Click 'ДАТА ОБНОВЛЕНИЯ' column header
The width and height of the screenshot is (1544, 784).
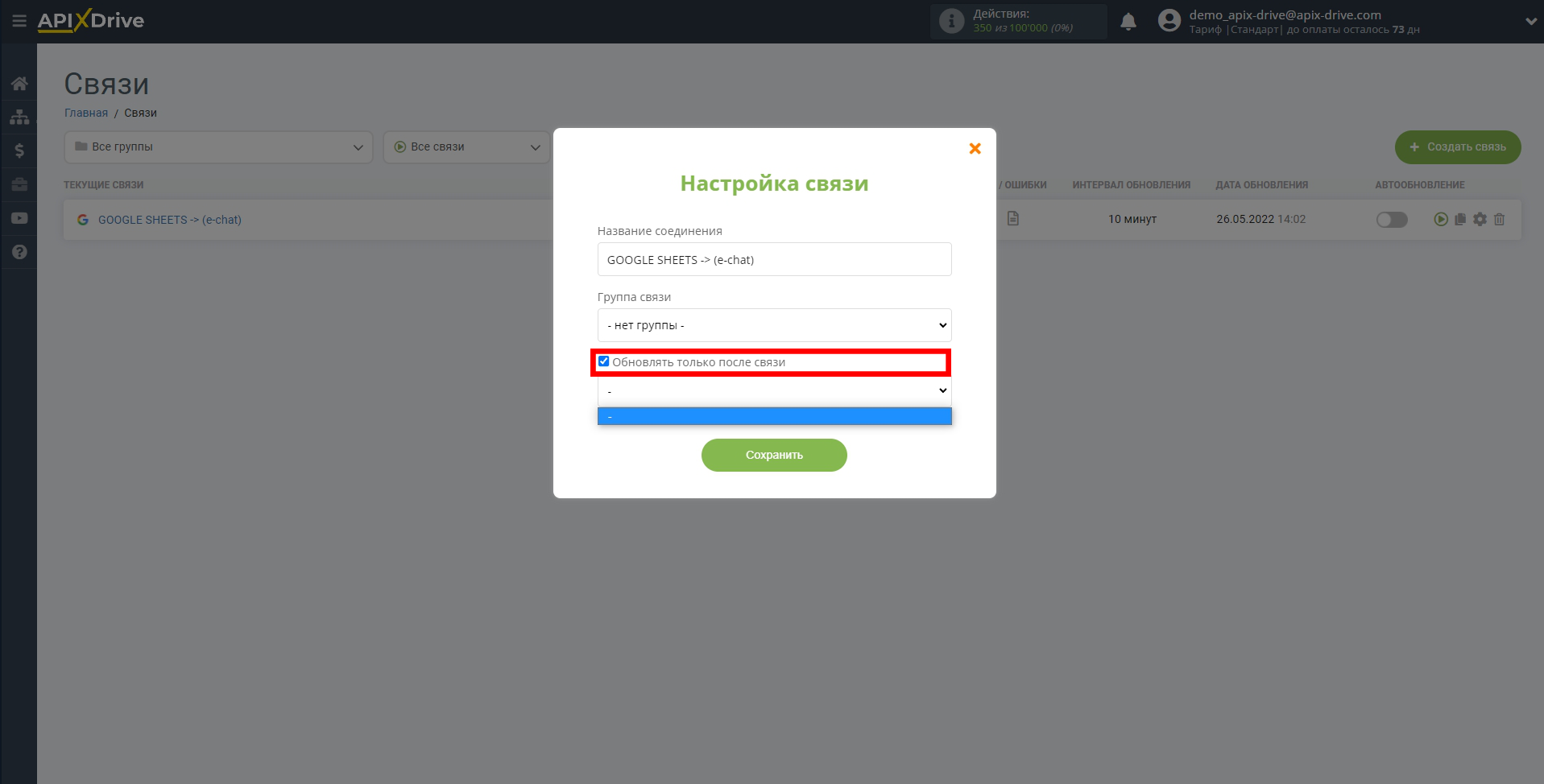click(x=1261, y=185)
